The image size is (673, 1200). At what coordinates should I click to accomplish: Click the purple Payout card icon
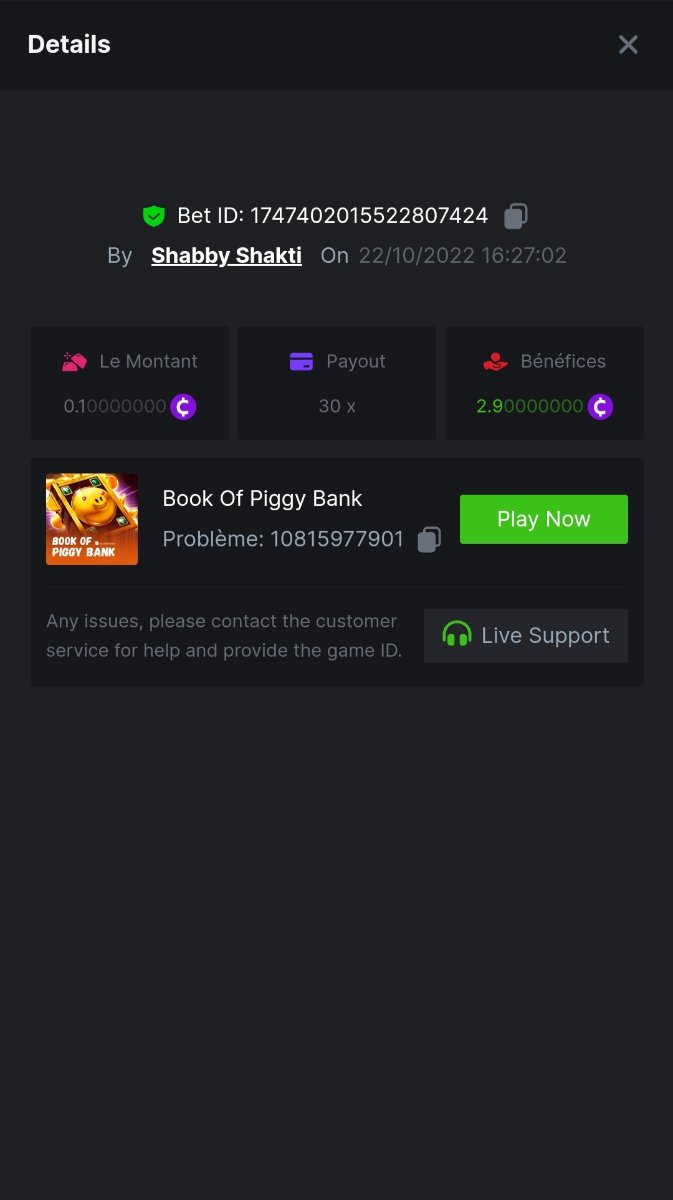point(301,362)
